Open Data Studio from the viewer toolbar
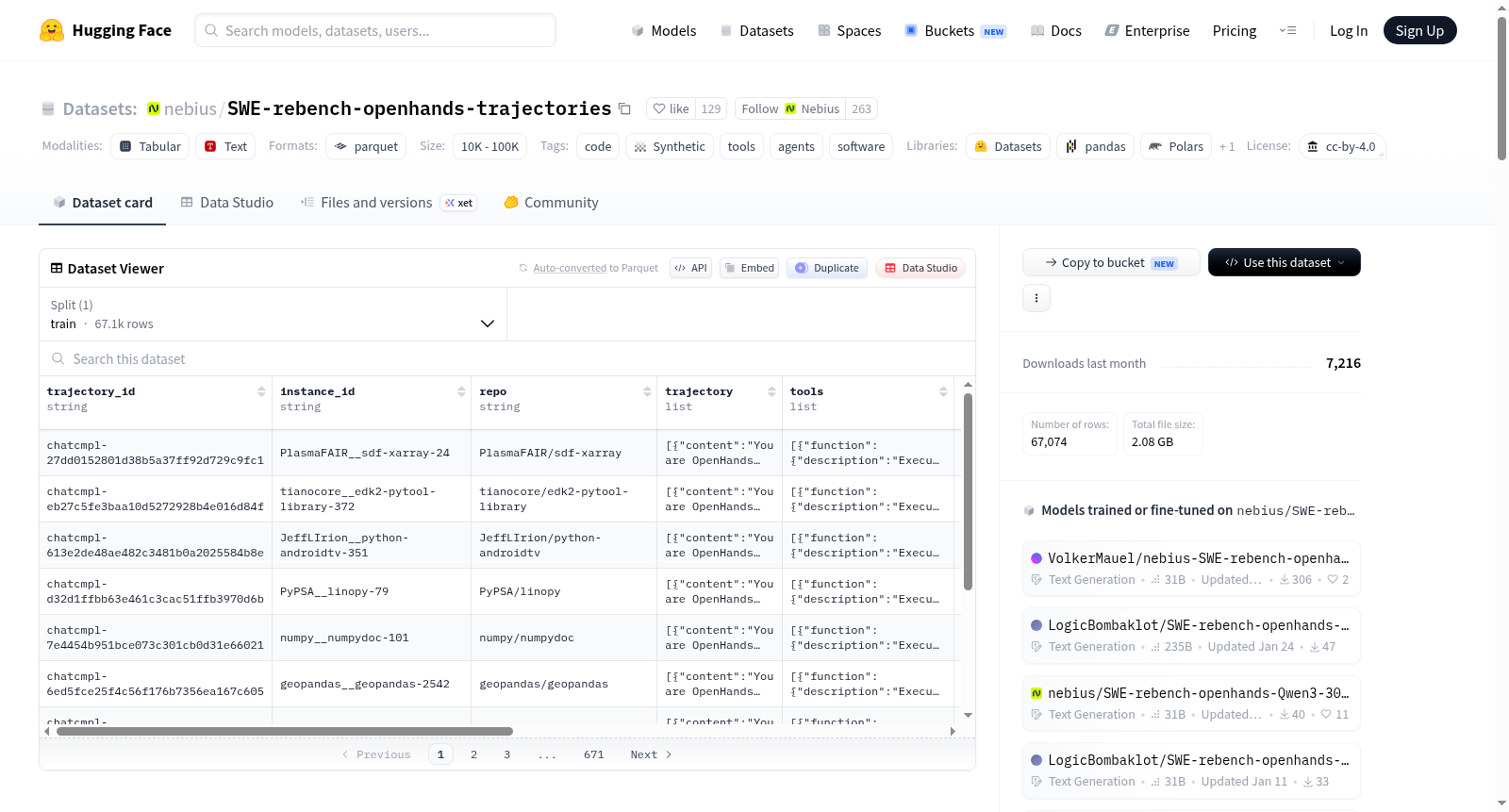Viewport: 1509px width, 812px height. [920, 268]
